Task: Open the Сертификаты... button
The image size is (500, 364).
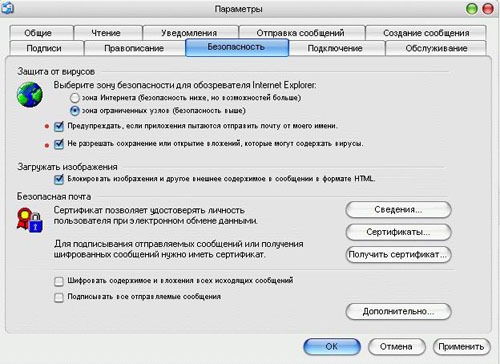Action: click(x=398, y=232)
